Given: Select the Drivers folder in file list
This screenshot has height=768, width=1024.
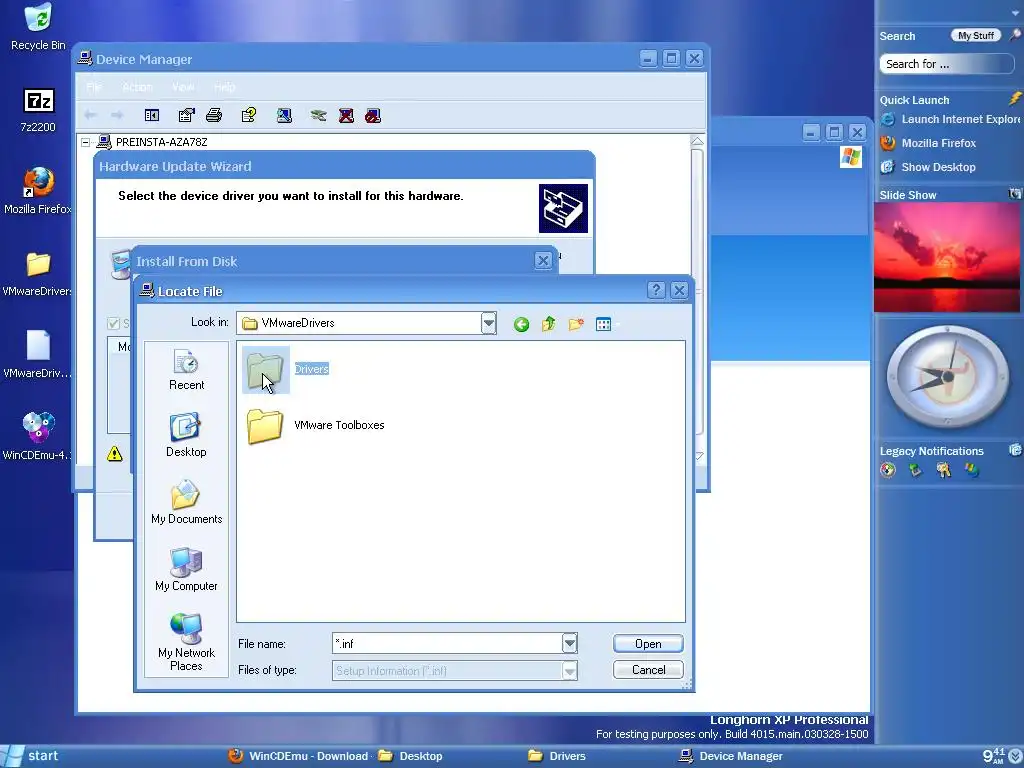Looking at the screenshot, I should tap(286, 370).
